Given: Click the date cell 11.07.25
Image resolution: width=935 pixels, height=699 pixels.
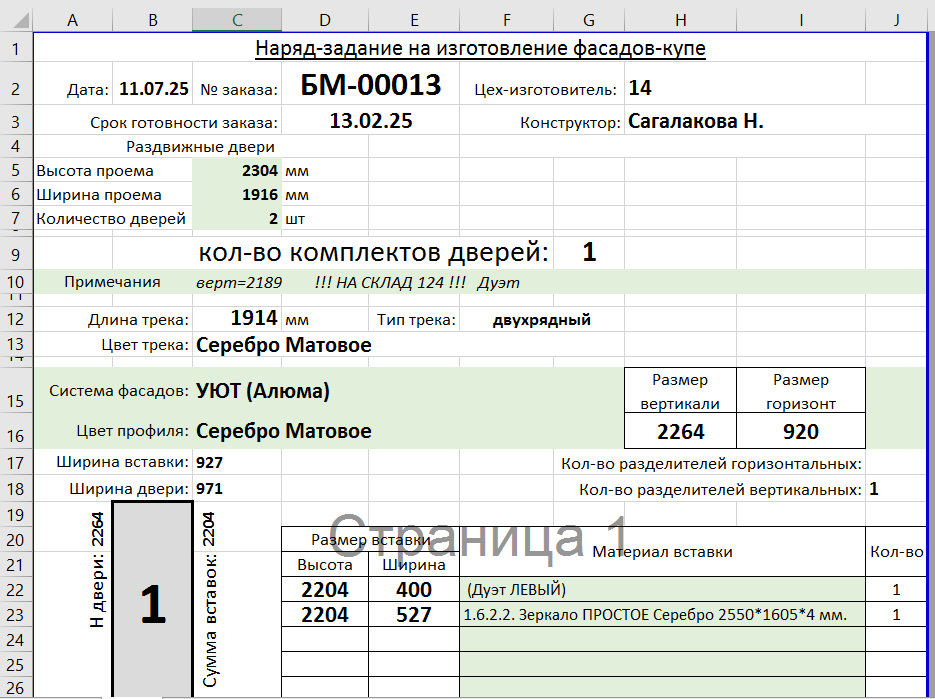Looking at the screenshot, I should (x=153, y=89).
